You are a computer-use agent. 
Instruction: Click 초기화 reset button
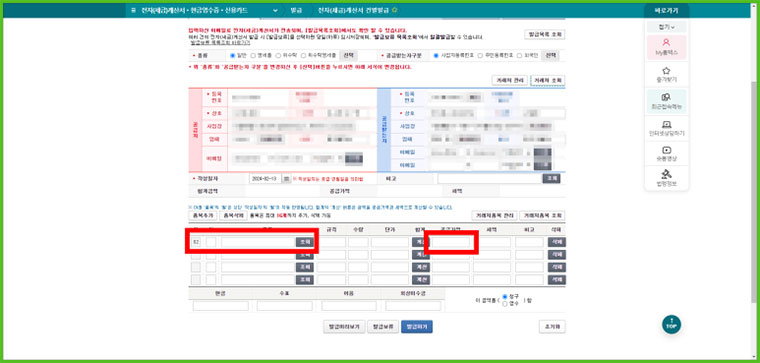(552, 327)
